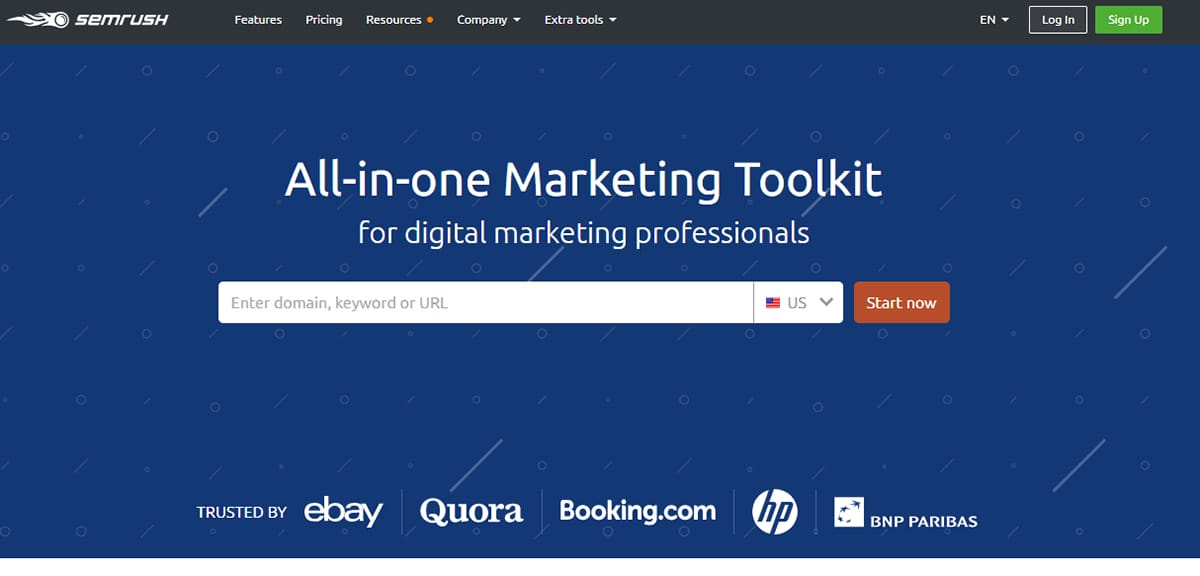1200x576 pixels.
Task: Select the Quora logo
Action: point(471,511)
